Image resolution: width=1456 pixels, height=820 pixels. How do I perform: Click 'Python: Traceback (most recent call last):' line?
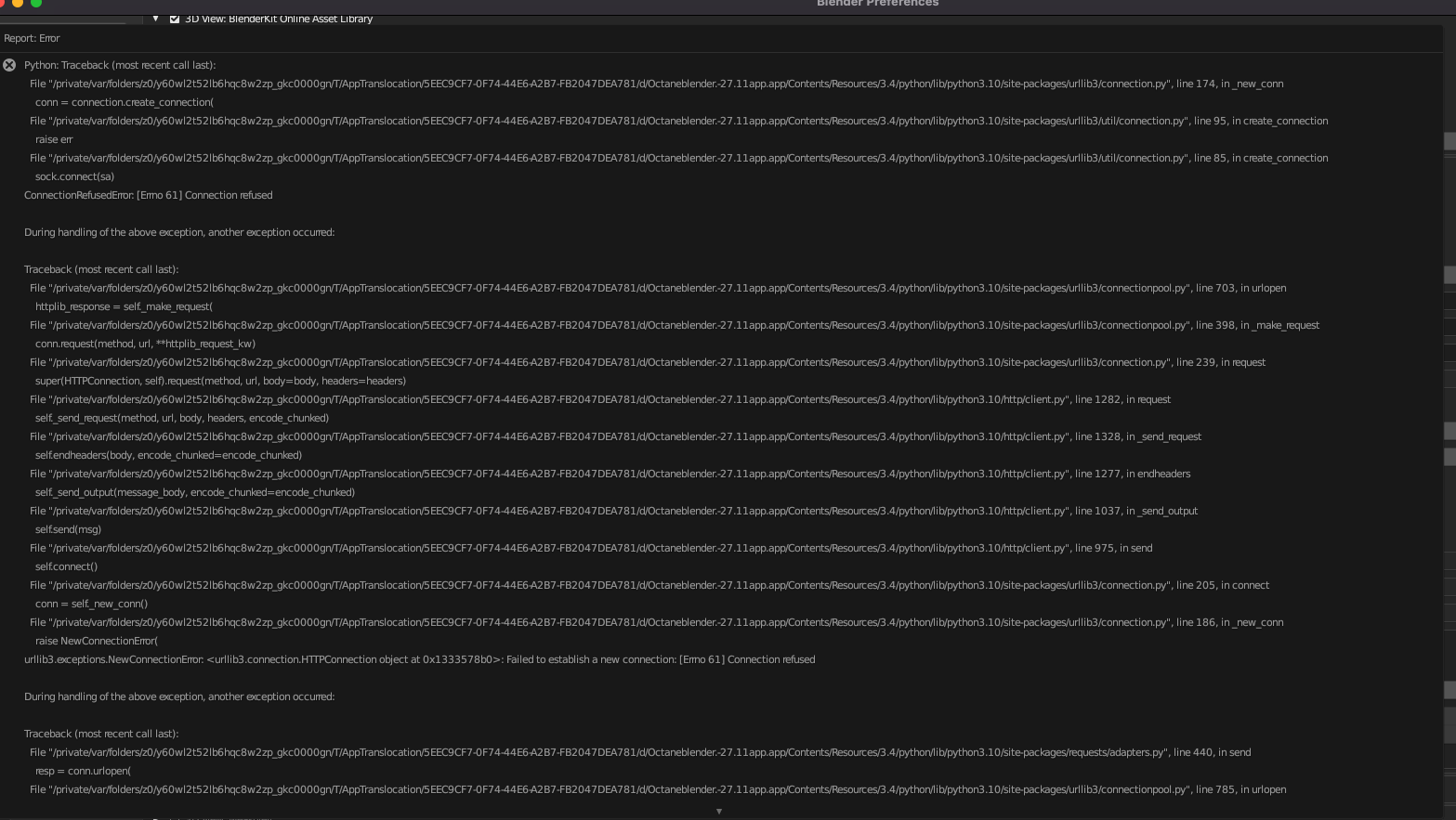click(x=120, y=65)
